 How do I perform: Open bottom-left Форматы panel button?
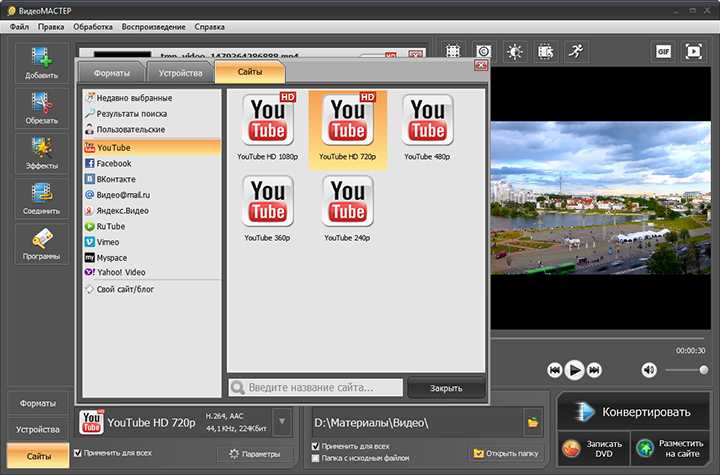[x=38, y=403]
